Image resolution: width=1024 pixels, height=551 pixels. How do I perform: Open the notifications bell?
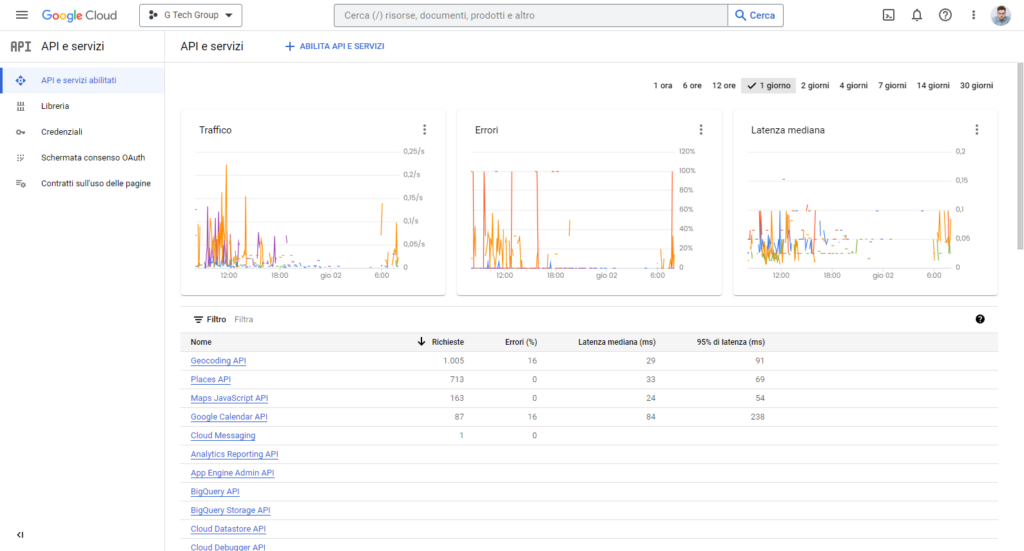click(917, 15)
